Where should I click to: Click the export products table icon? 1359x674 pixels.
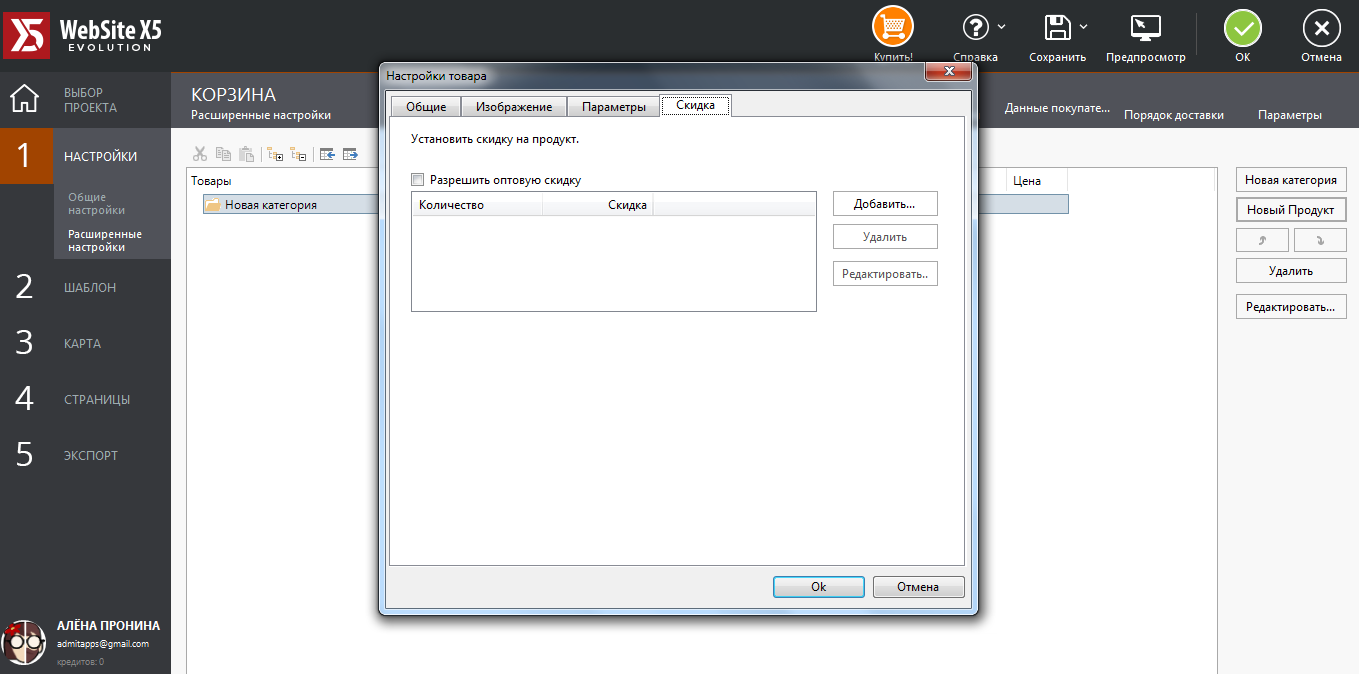pyautogui.click(x=350, y=154)
